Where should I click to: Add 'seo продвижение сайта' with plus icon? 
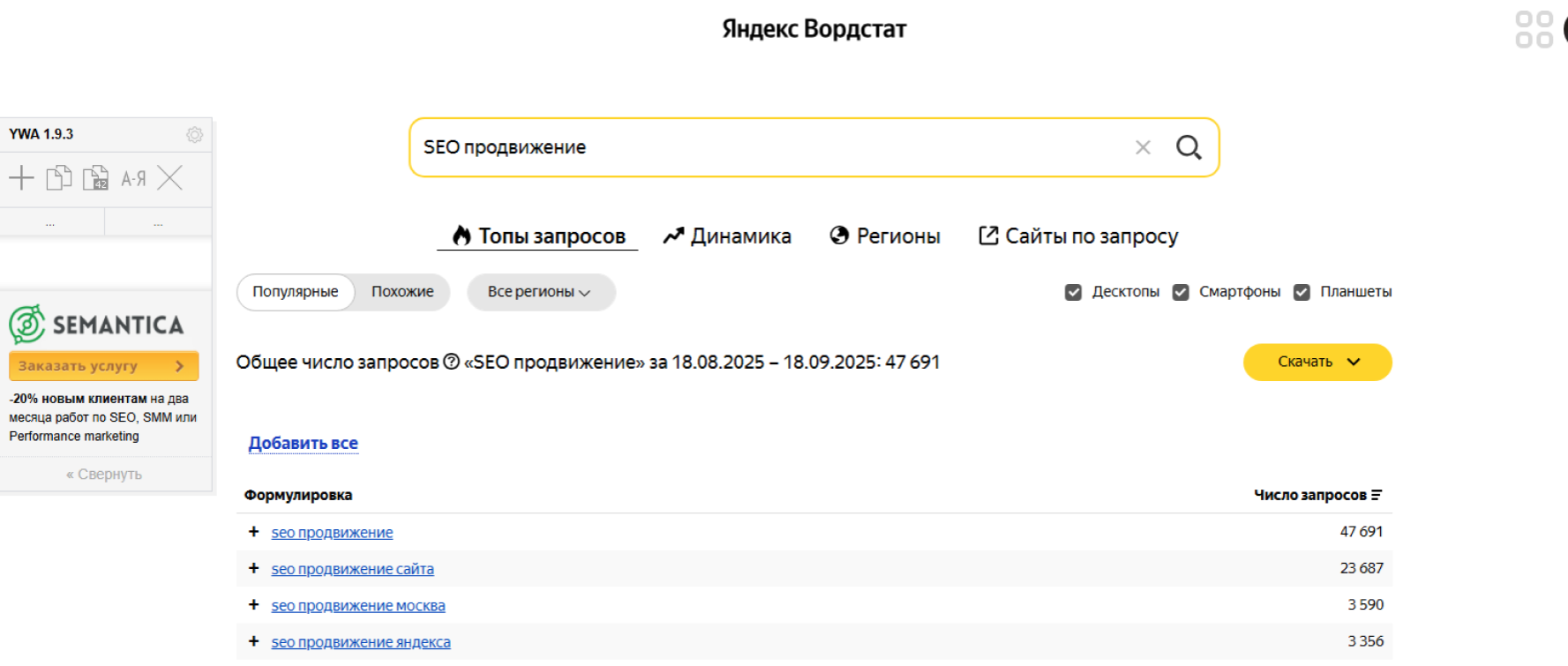point(254,568)
